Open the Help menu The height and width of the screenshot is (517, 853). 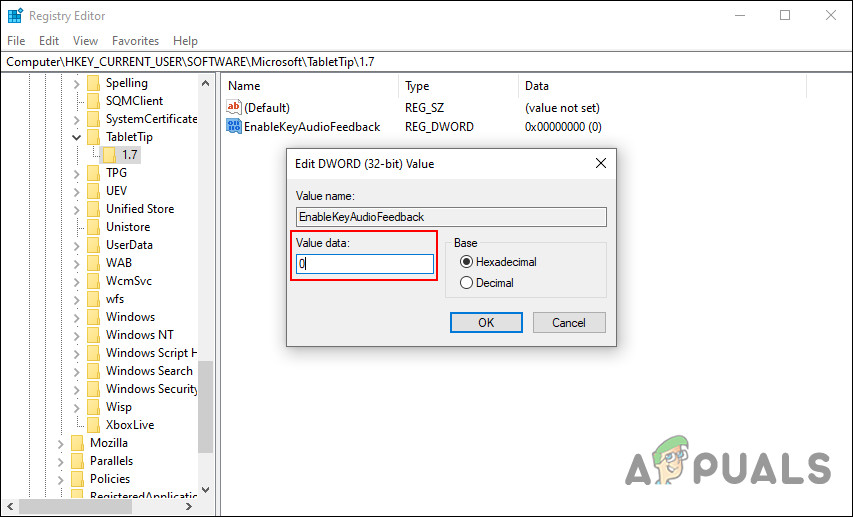point(185,41)
